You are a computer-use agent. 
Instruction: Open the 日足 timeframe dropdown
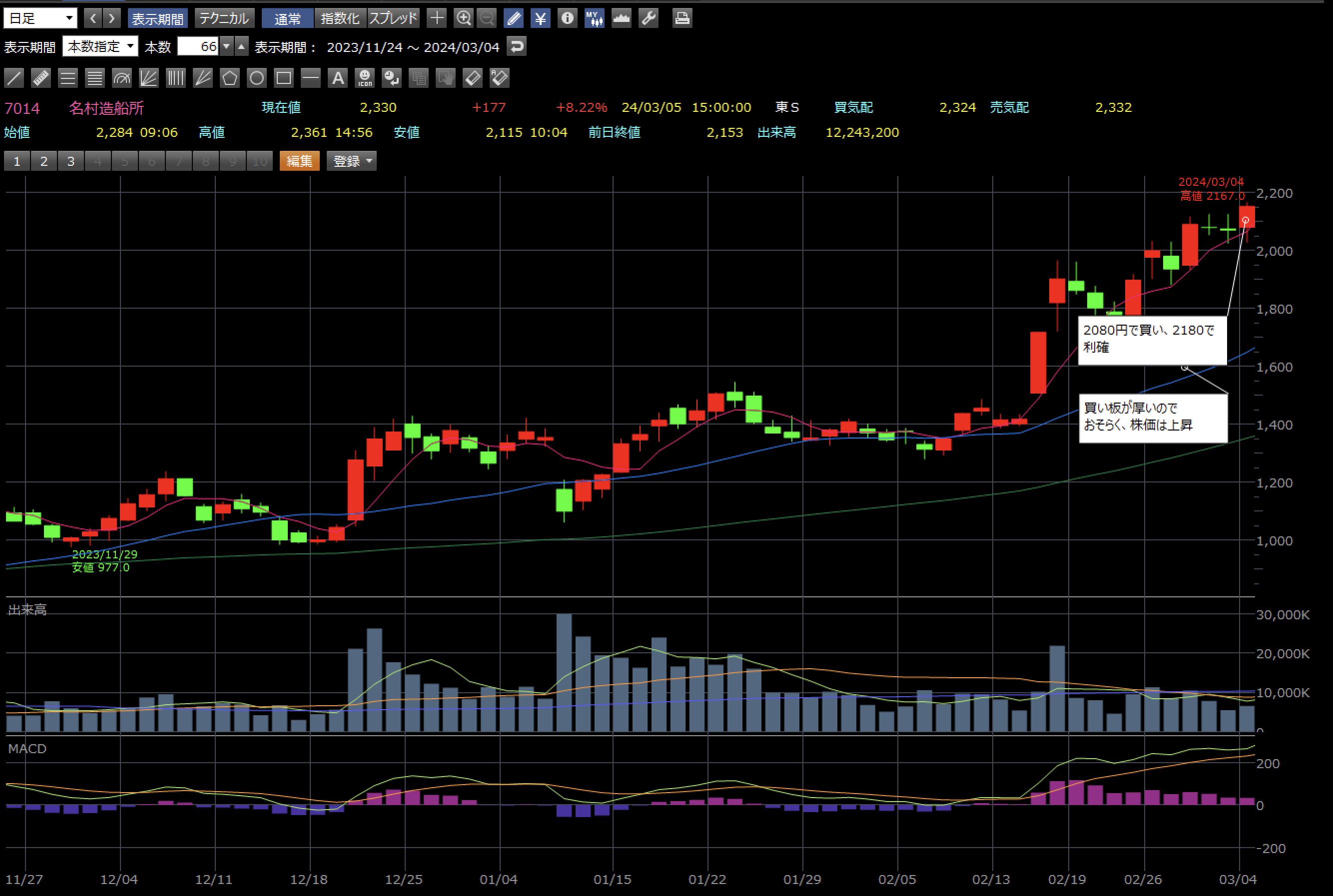[40, 18]
